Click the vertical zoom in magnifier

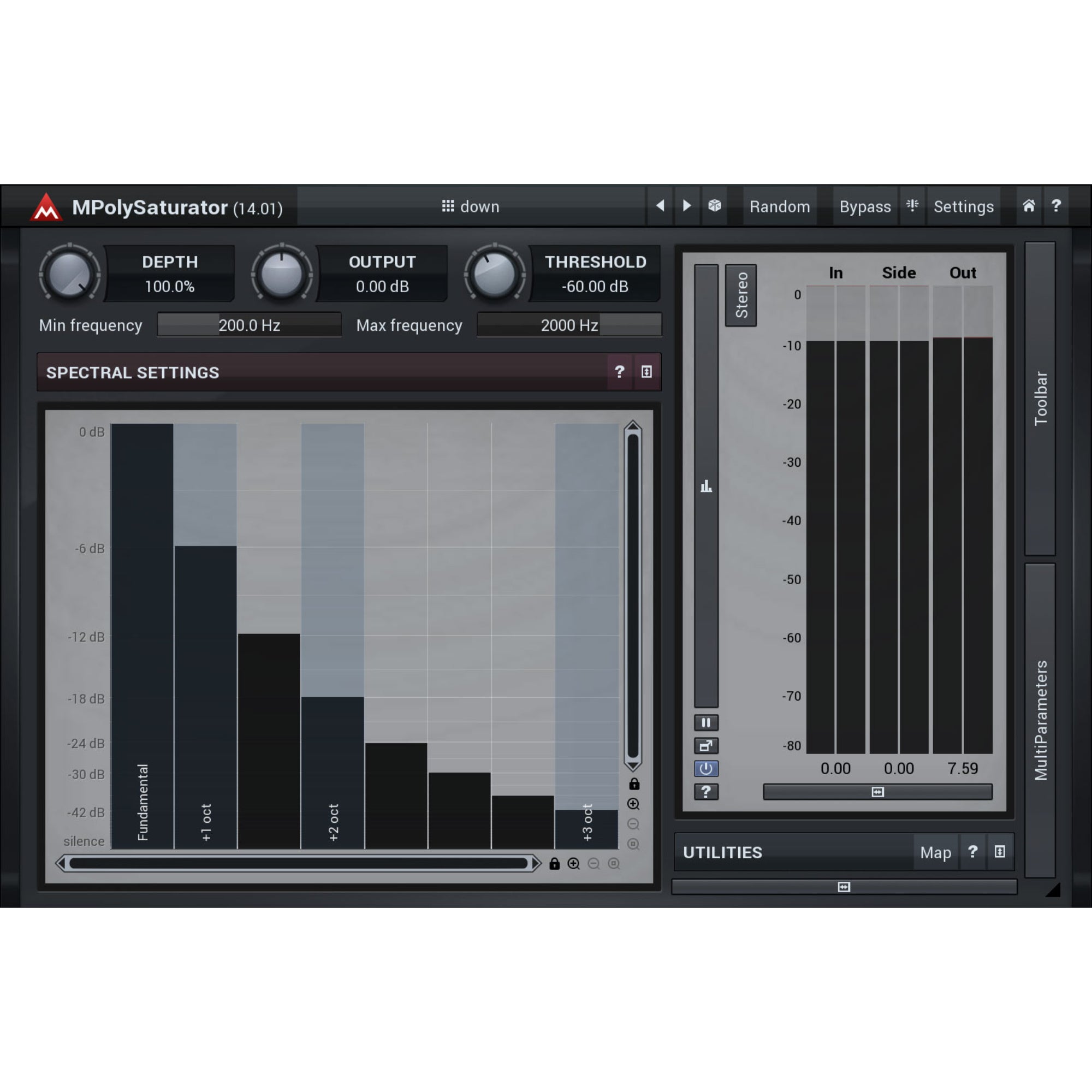(x=633, y=804)
